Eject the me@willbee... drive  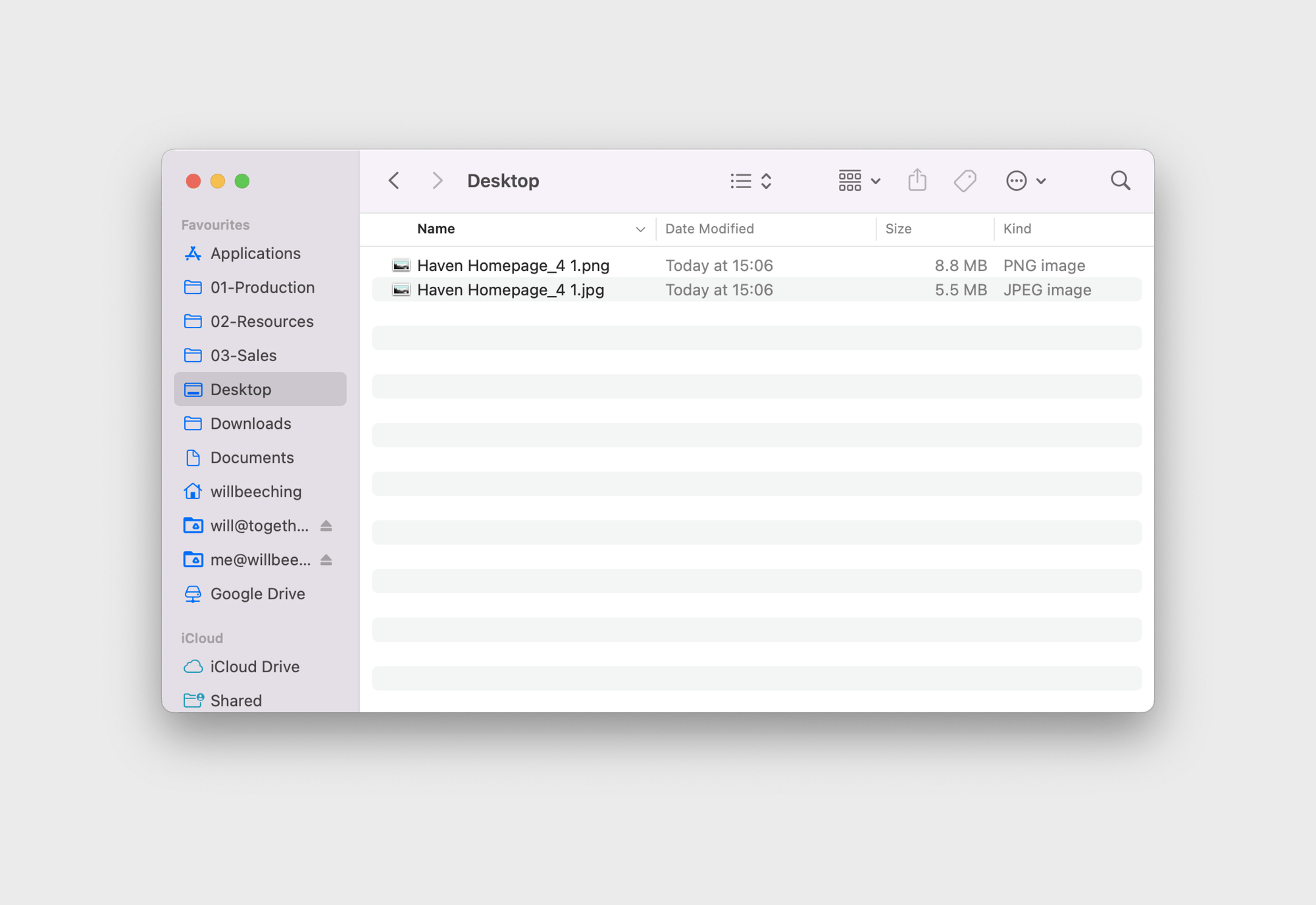pyautogui.click(x=326, y=560)
